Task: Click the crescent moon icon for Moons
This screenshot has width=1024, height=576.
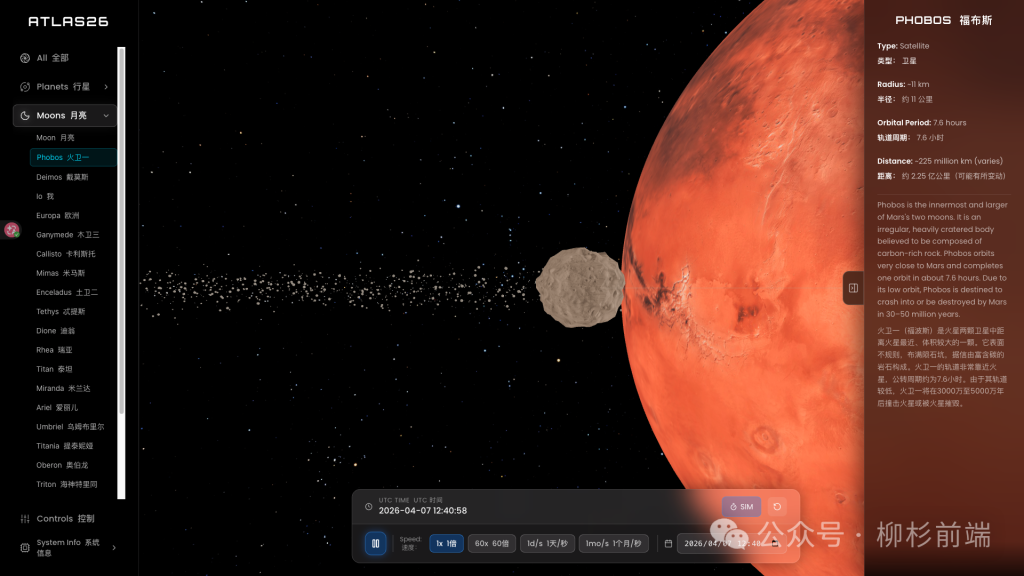Action: (x=25, y=116)
